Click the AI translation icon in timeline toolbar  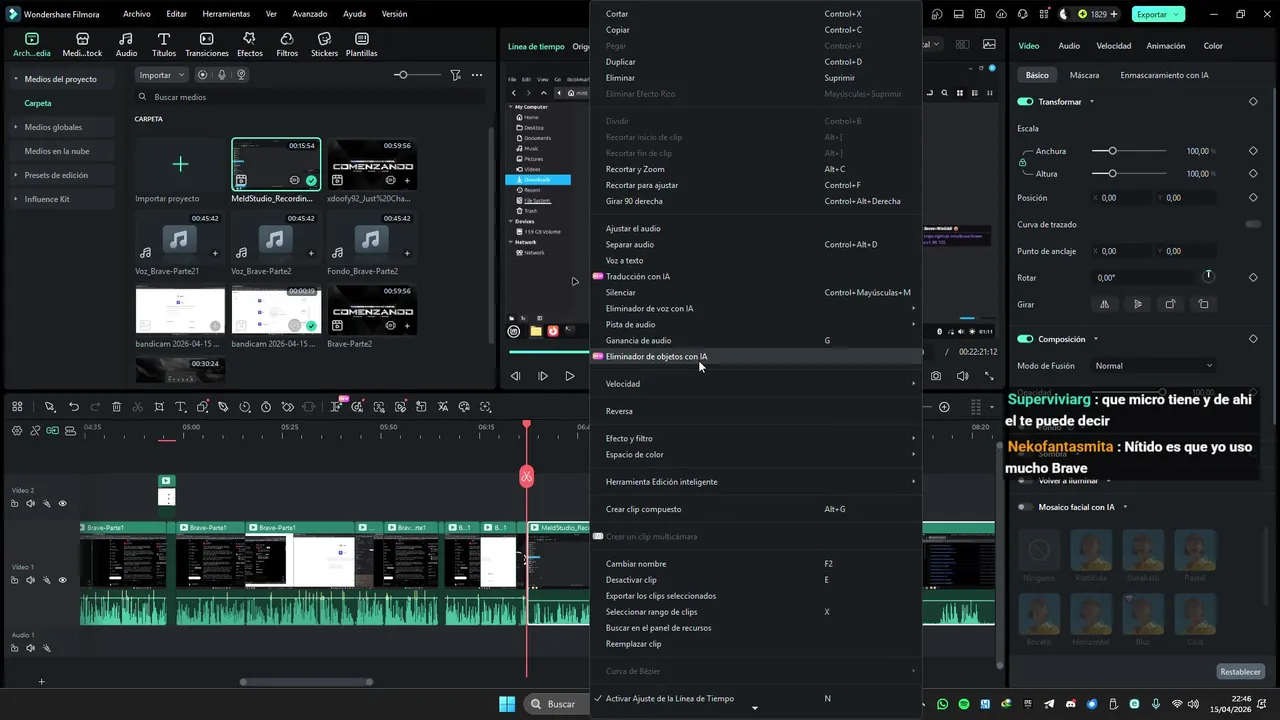(442, 407)
